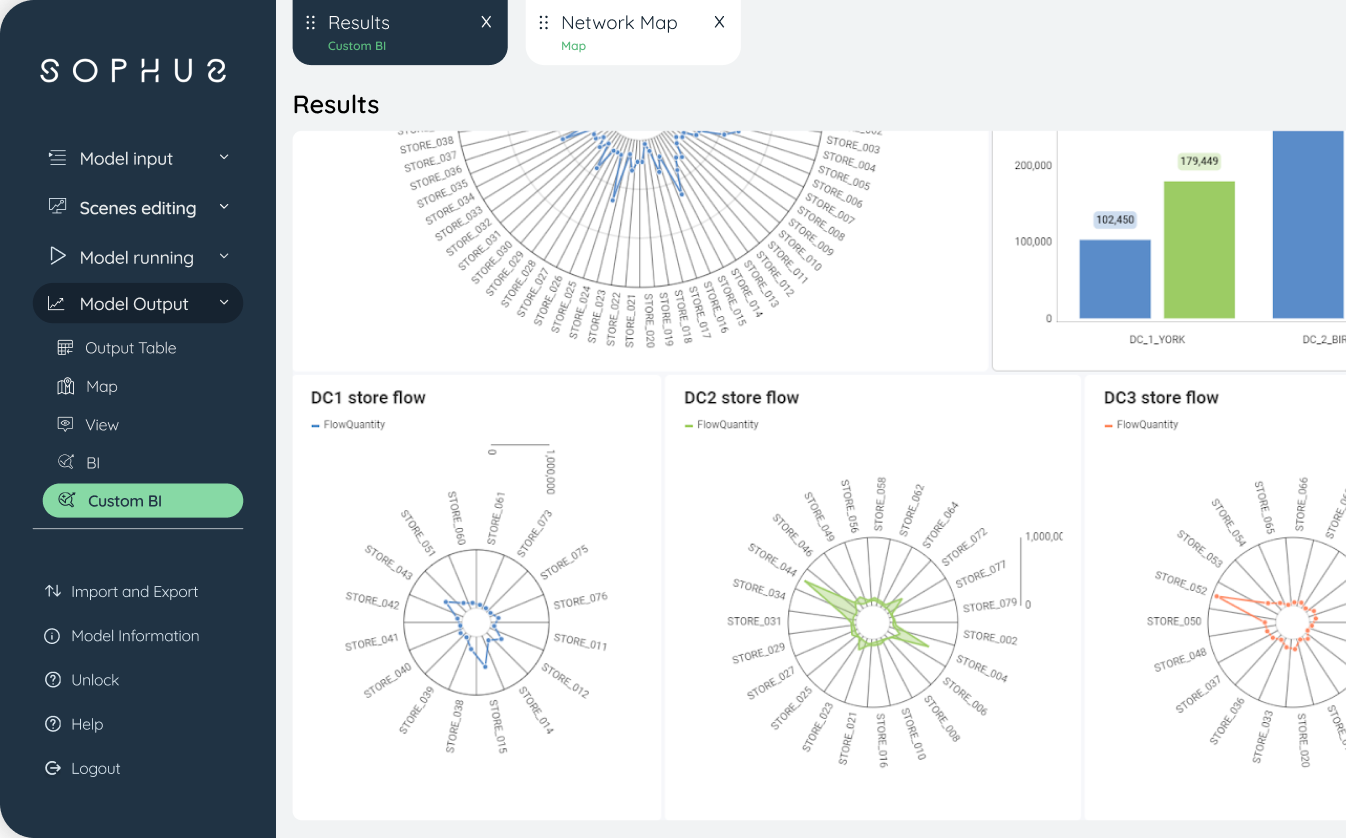Close the Network Map tab

coord(719,22)
